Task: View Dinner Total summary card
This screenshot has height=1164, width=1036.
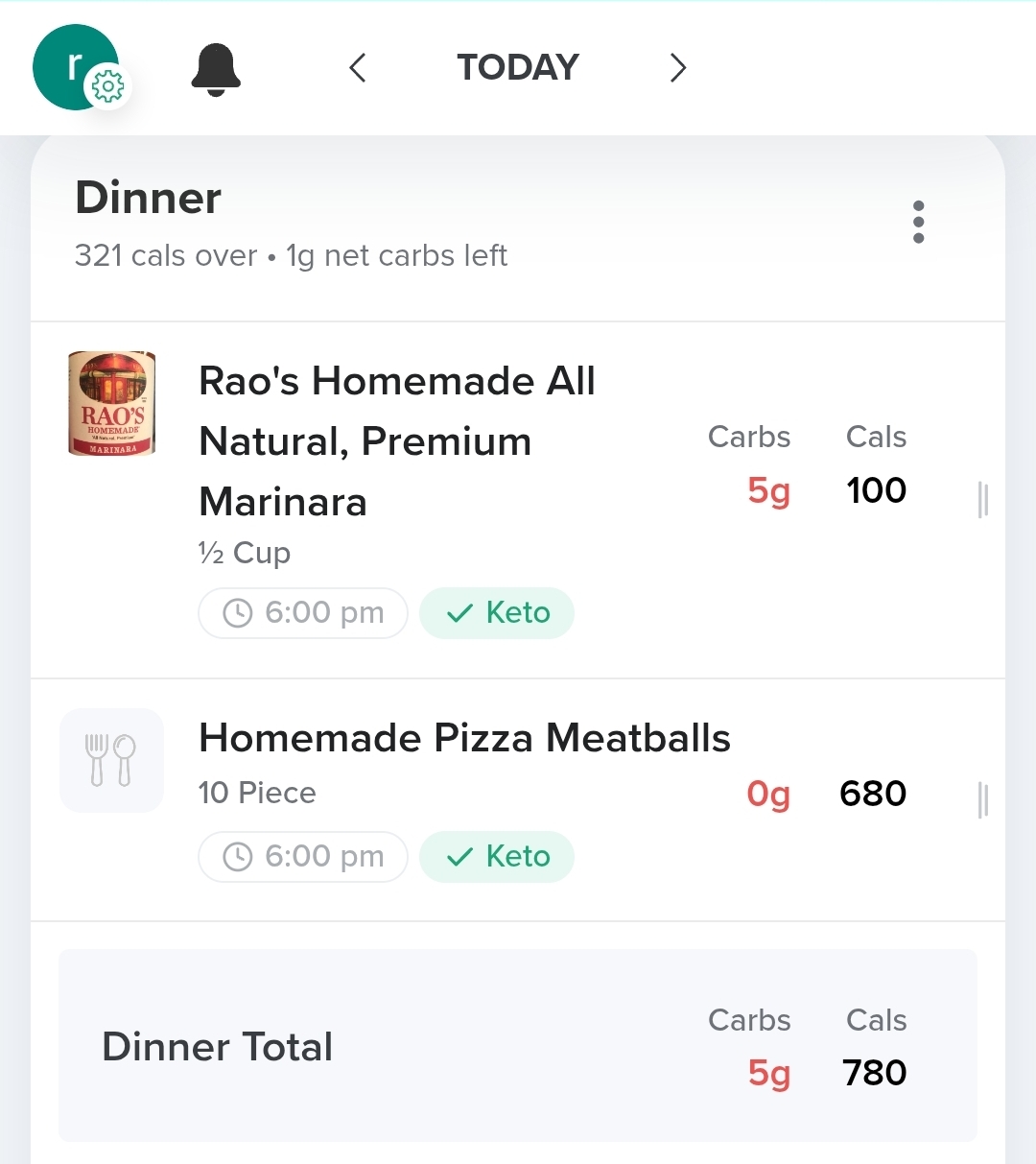Action: point(518,1046)
